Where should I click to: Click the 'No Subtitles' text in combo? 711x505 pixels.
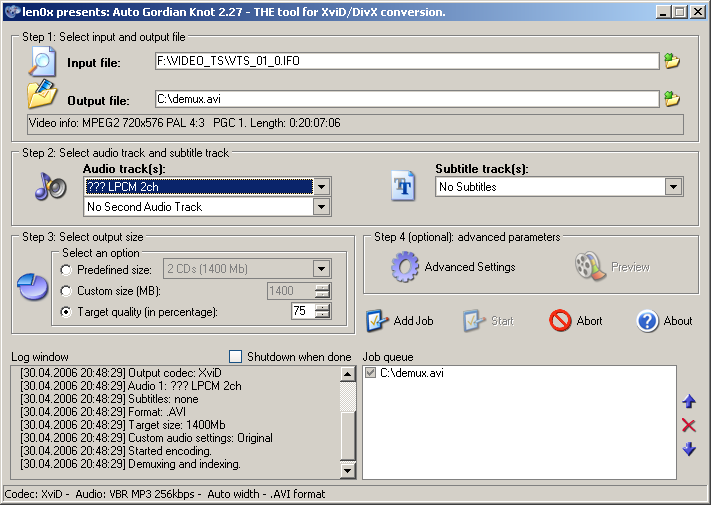(468, 187)
